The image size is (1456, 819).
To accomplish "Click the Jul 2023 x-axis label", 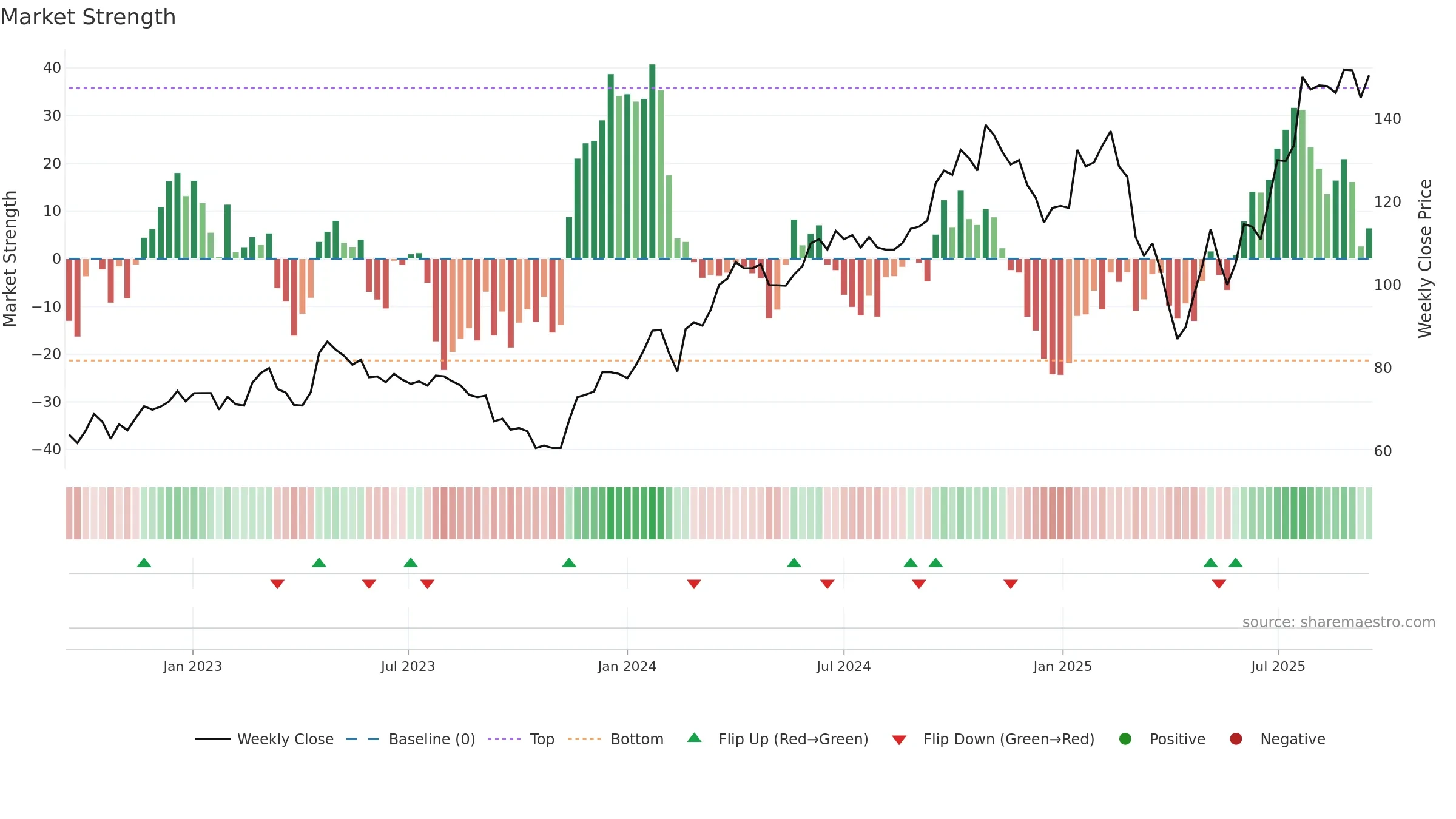I will click(408, 666).
